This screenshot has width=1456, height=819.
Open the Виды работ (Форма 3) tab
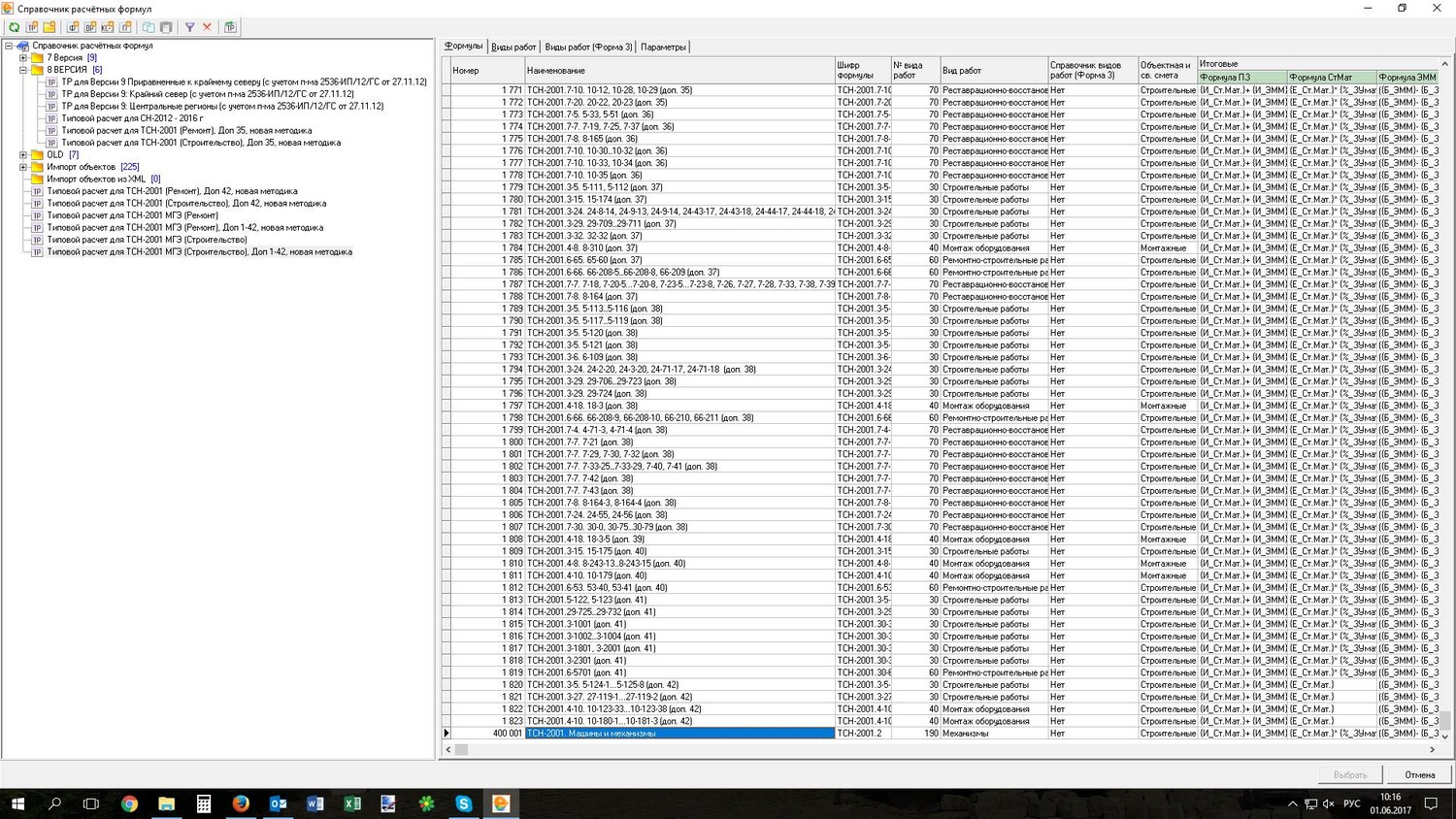(x=588, y=47)
